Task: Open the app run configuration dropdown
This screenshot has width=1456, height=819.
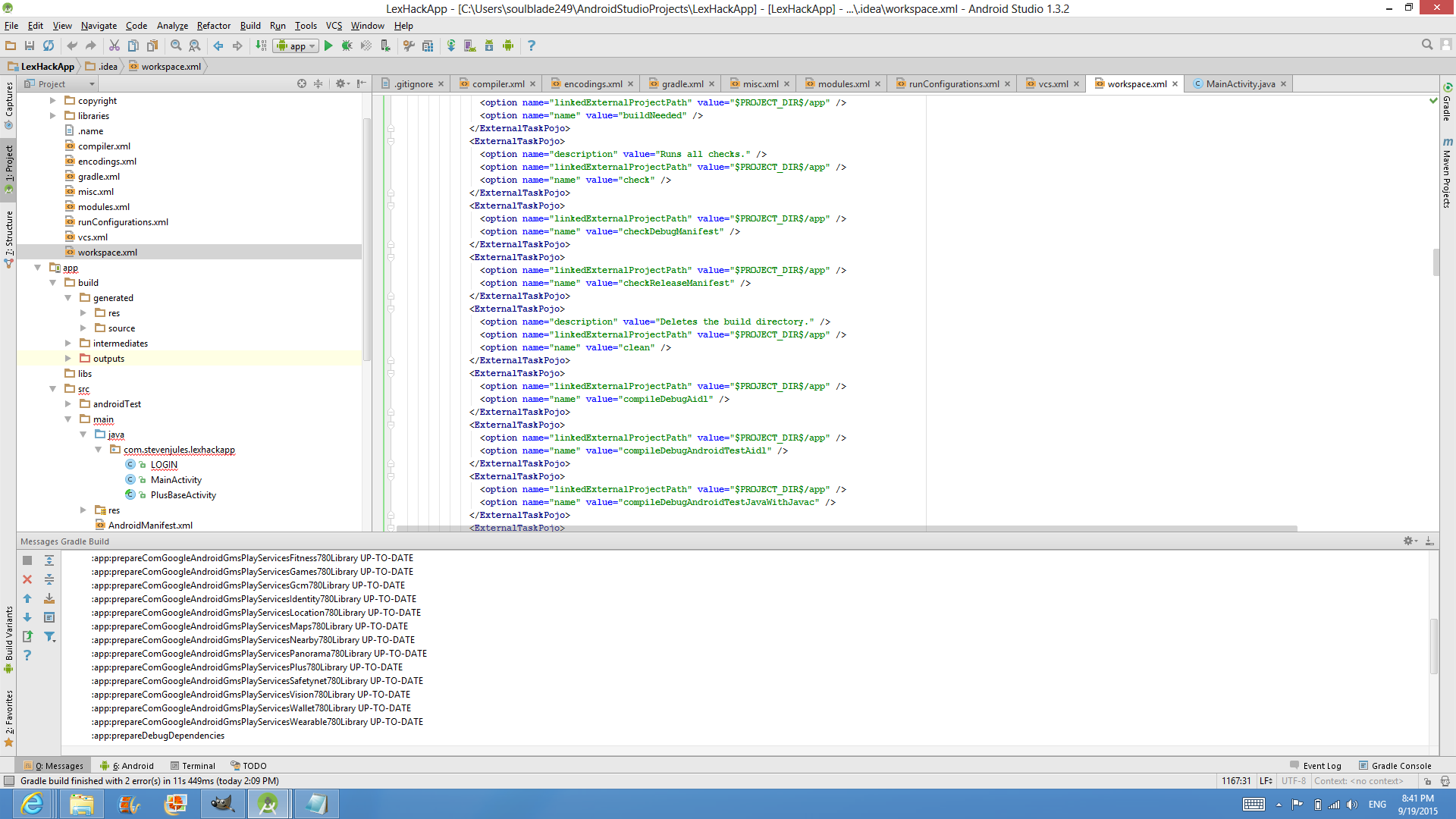Action: tap(296, 45)
